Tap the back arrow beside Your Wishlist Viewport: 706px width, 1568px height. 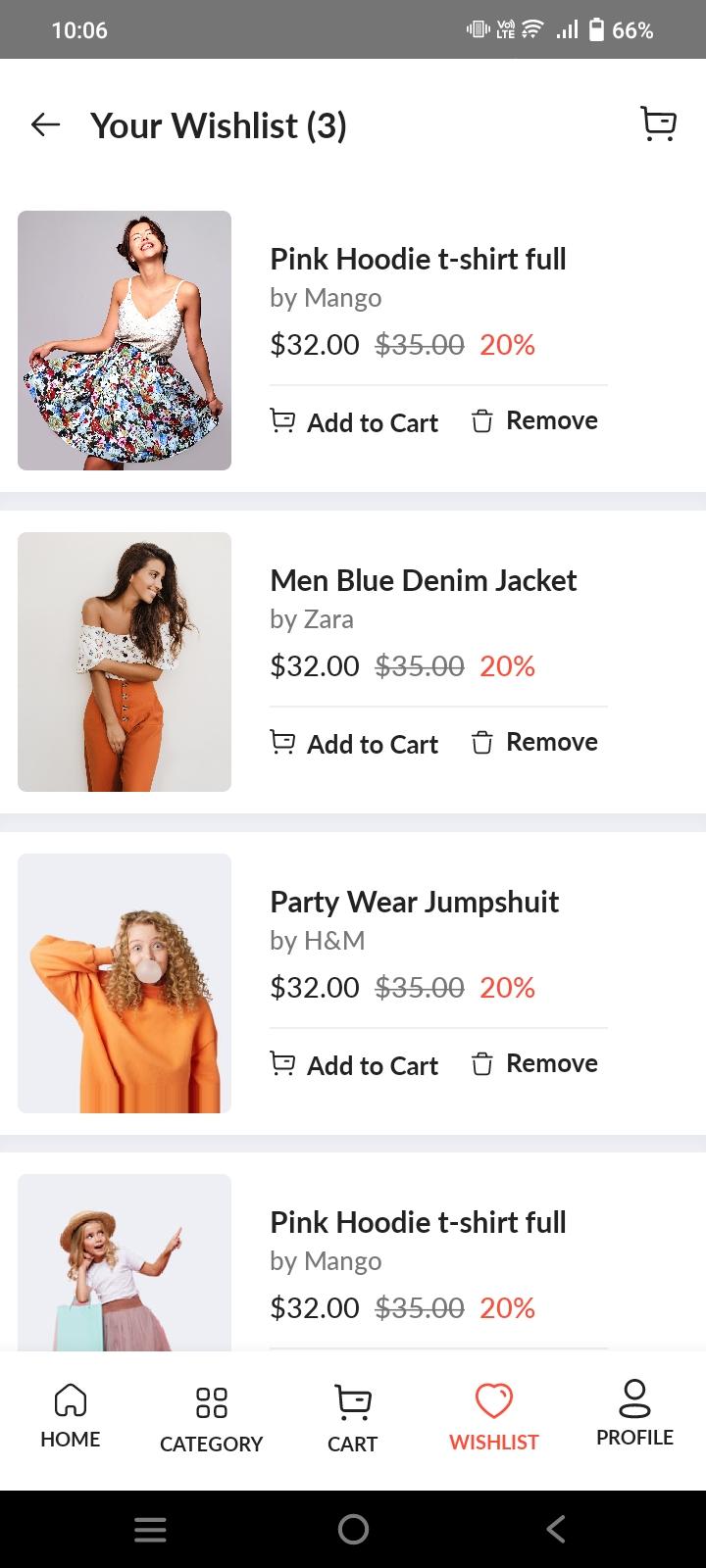(x=45, y=124)
